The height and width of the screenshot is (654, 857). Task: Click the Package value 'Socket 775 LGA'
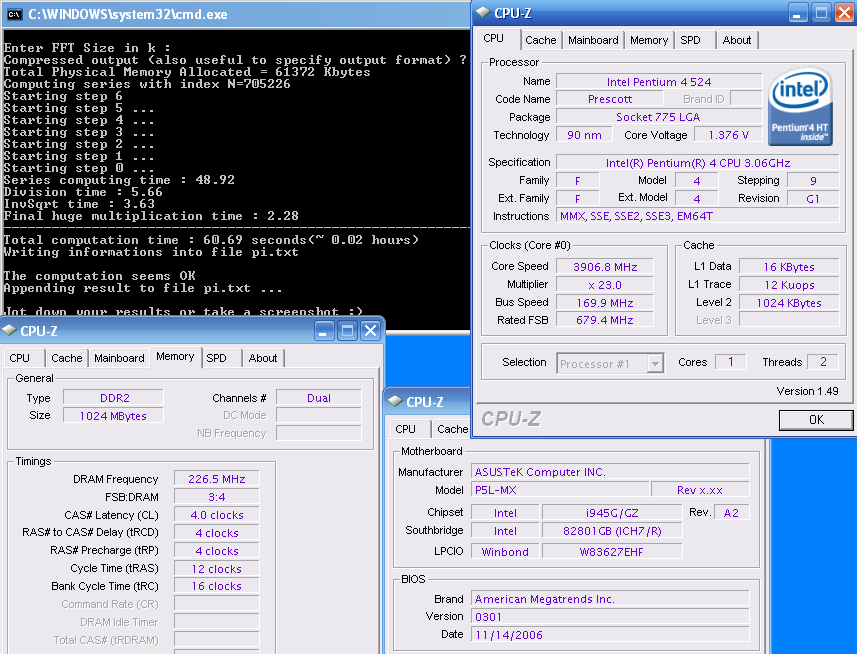click(x=659, y=117)
